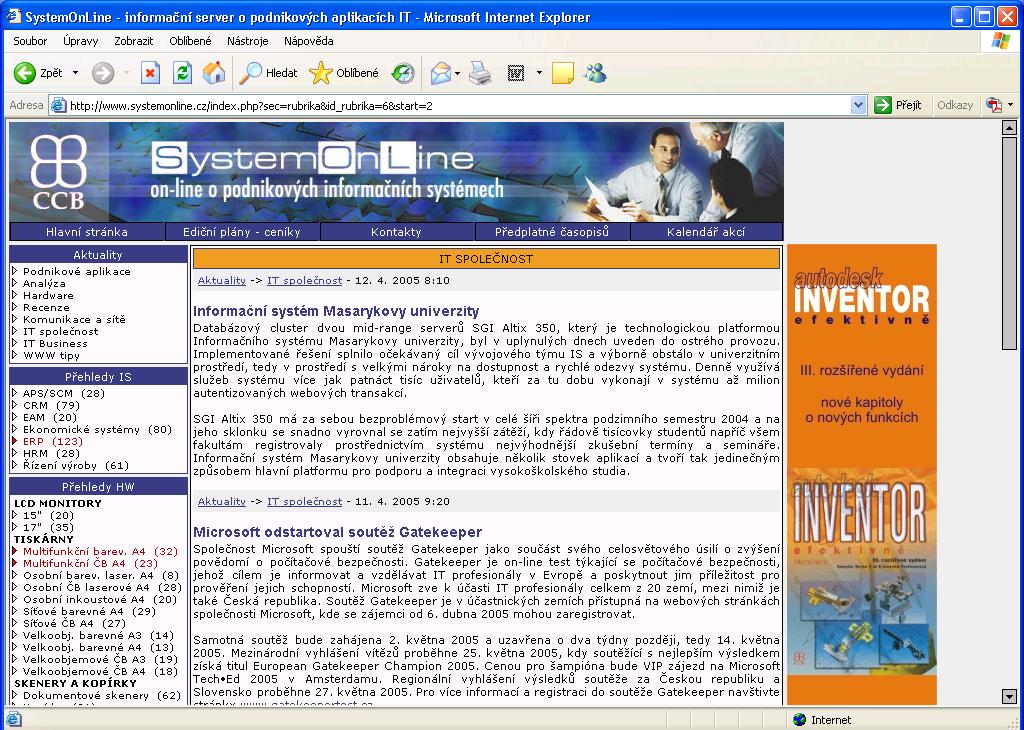Print the page with the printer icon
The width and height of the screenshot is (1024, 730).
[481, 73]
